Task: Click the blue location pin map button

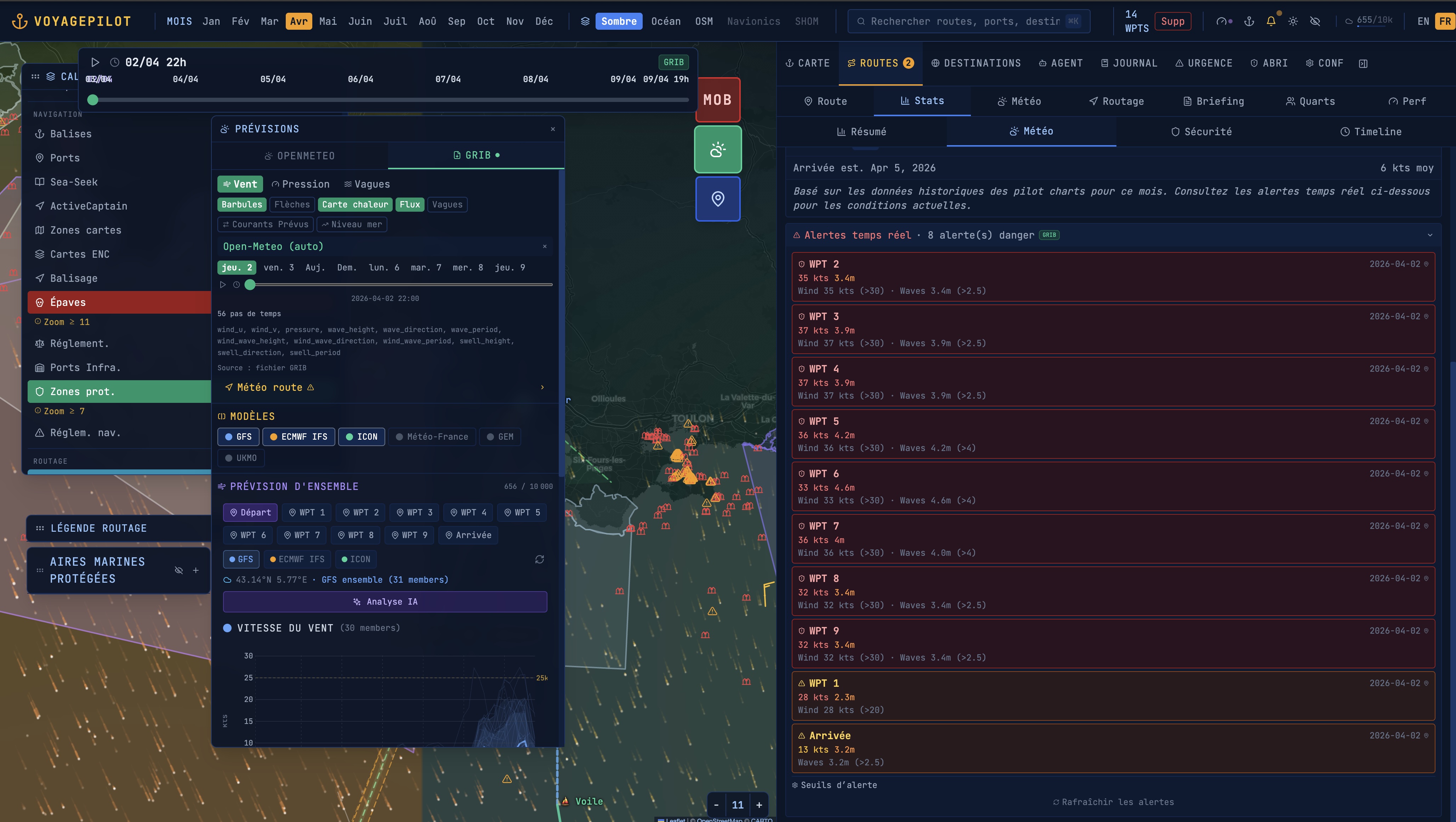Action: 717,199
